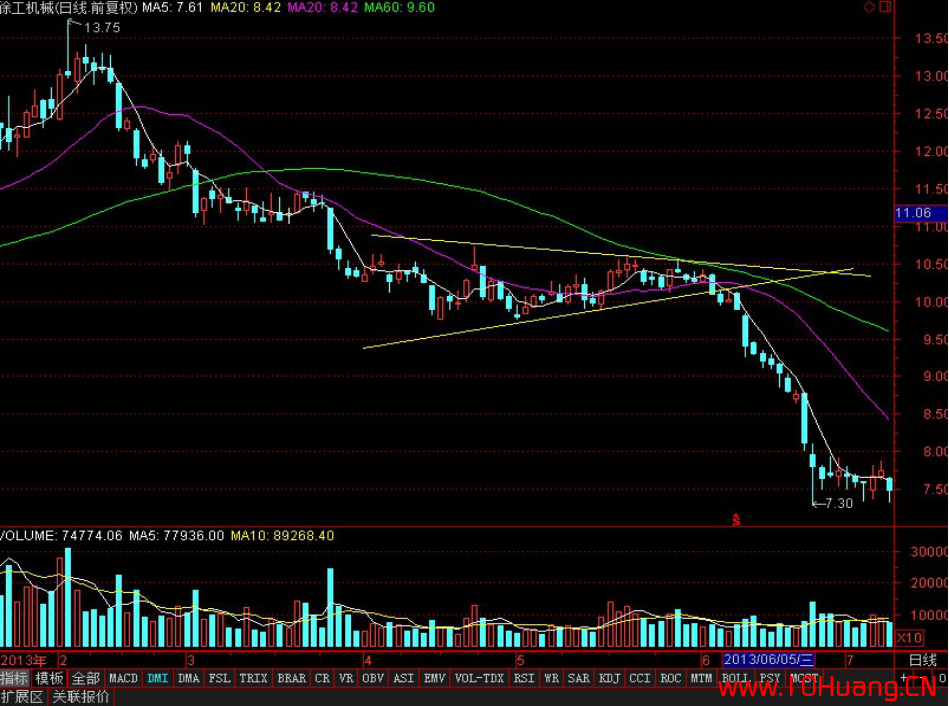Click the 13.75 high price annotation

(x=102, y=28)
